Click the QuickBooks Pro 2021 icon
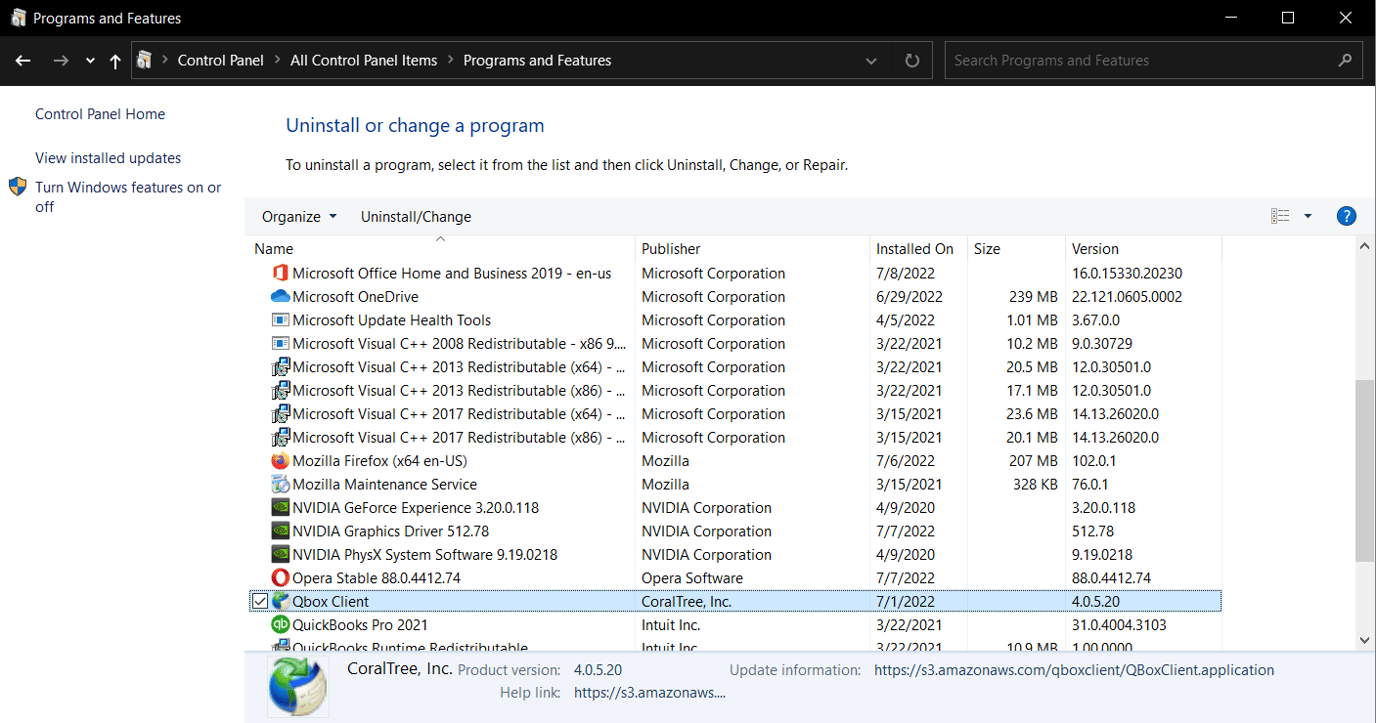The image size is (1376, 723). [280, 625]
